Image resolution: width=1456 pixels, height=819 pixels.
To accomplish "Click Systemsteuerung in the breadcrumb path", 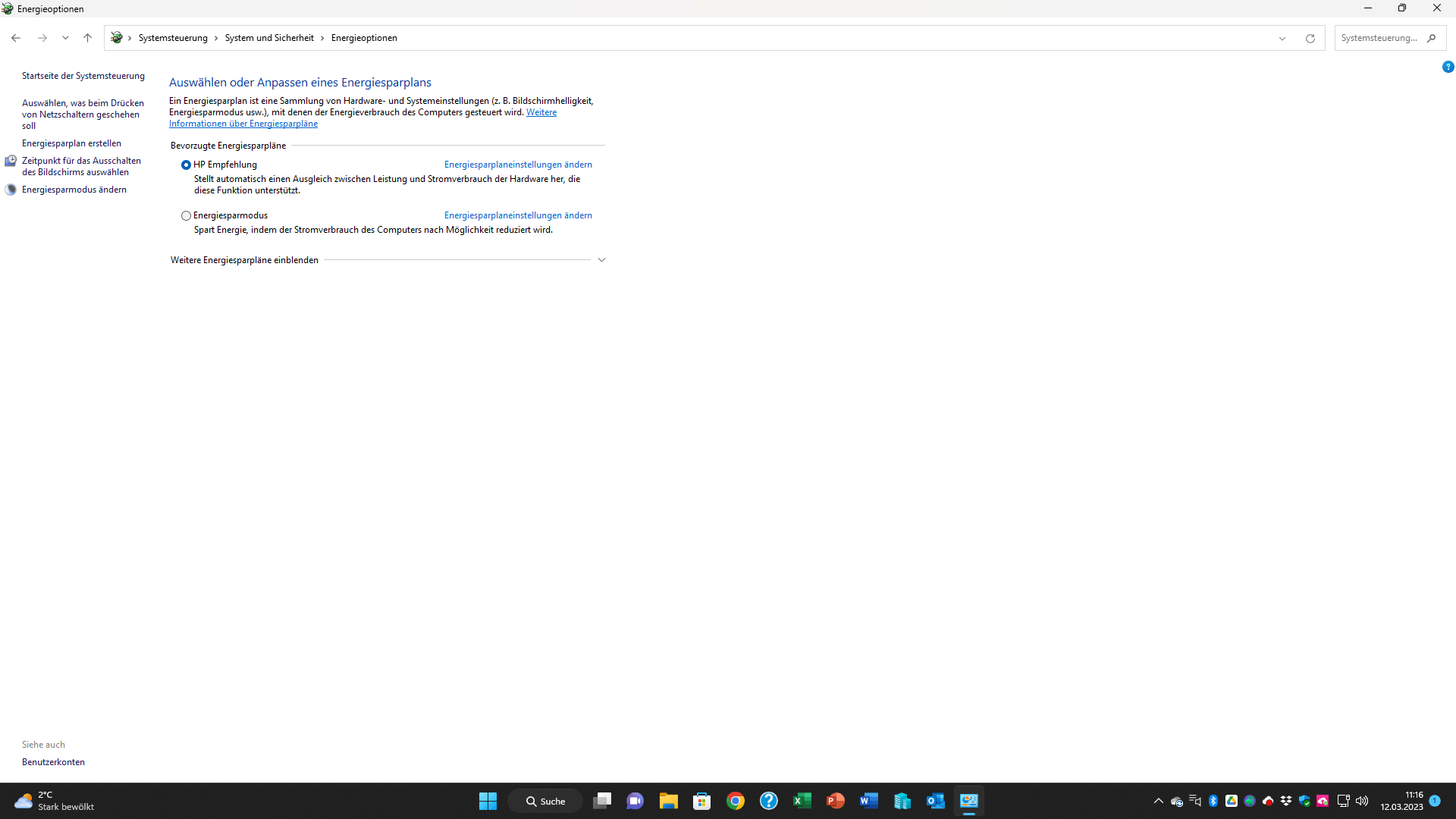I will (x=173, y=38).
